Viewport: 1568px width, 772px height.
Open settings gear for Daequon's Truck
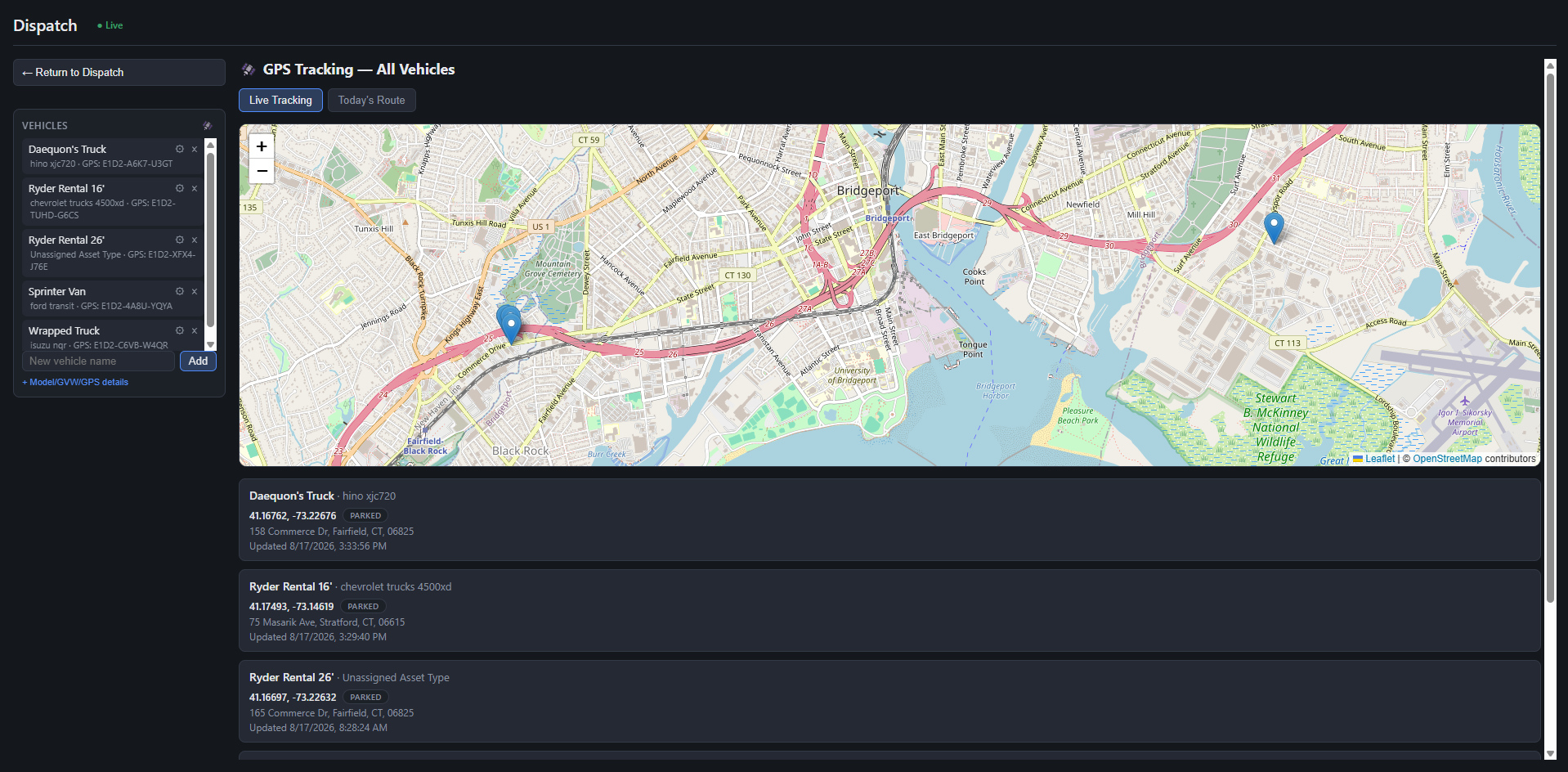coord(180,149)
